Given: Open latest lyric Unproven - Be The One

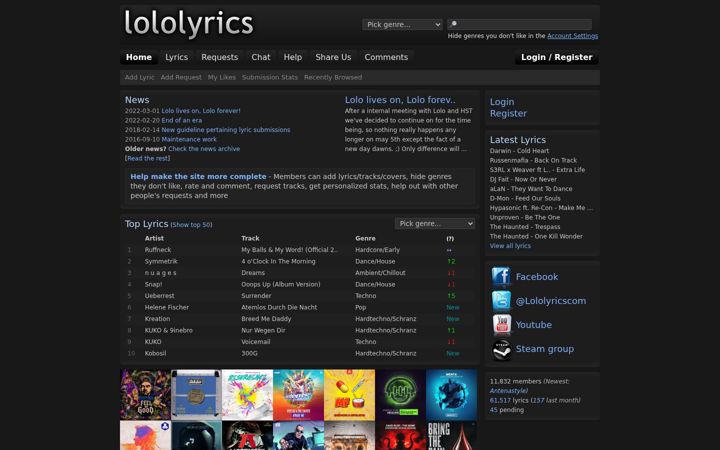Looking at the screenshot, I should (x=525, y=217).
